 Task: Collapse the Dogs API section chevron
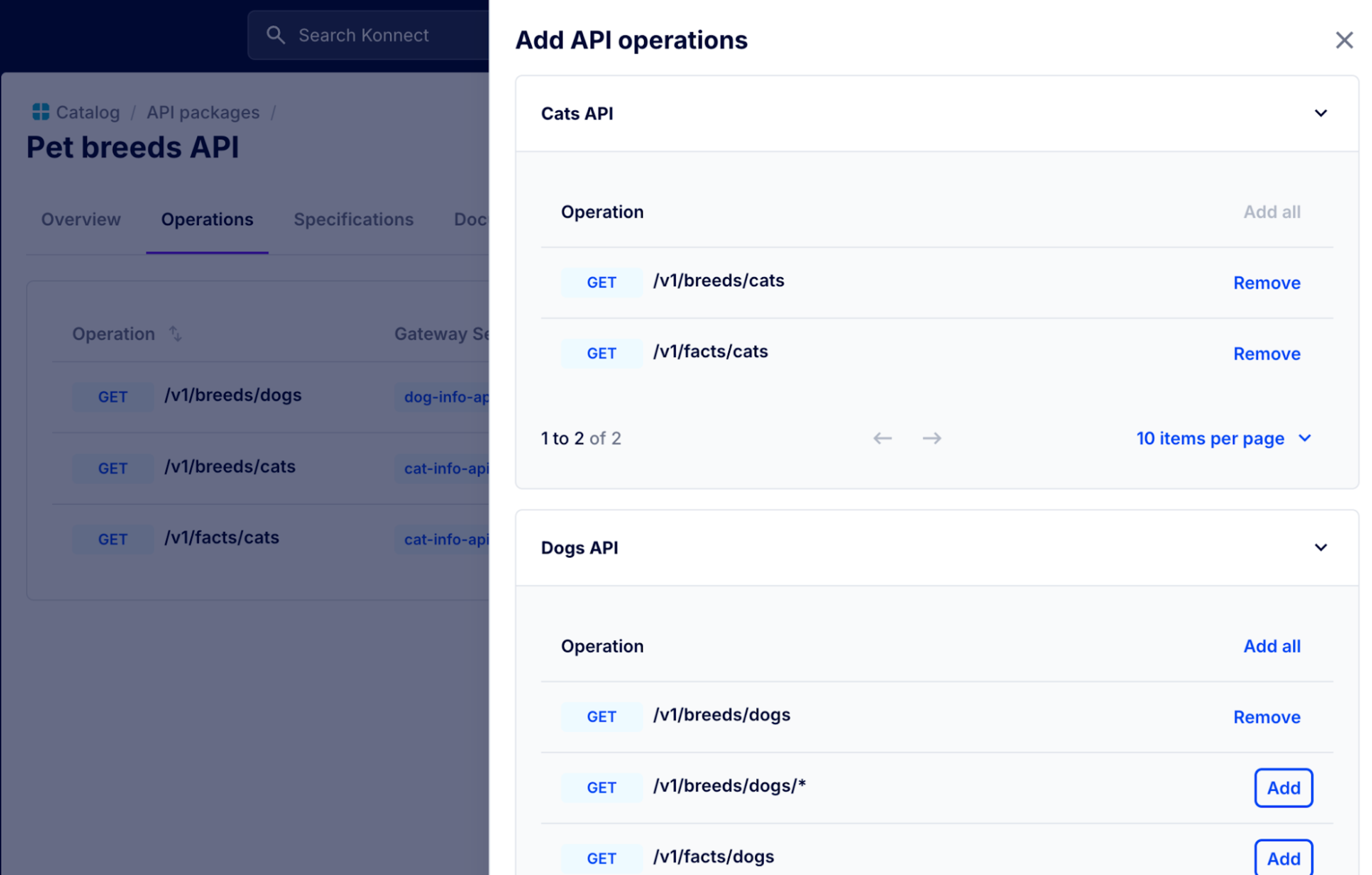click(1320, 548)
